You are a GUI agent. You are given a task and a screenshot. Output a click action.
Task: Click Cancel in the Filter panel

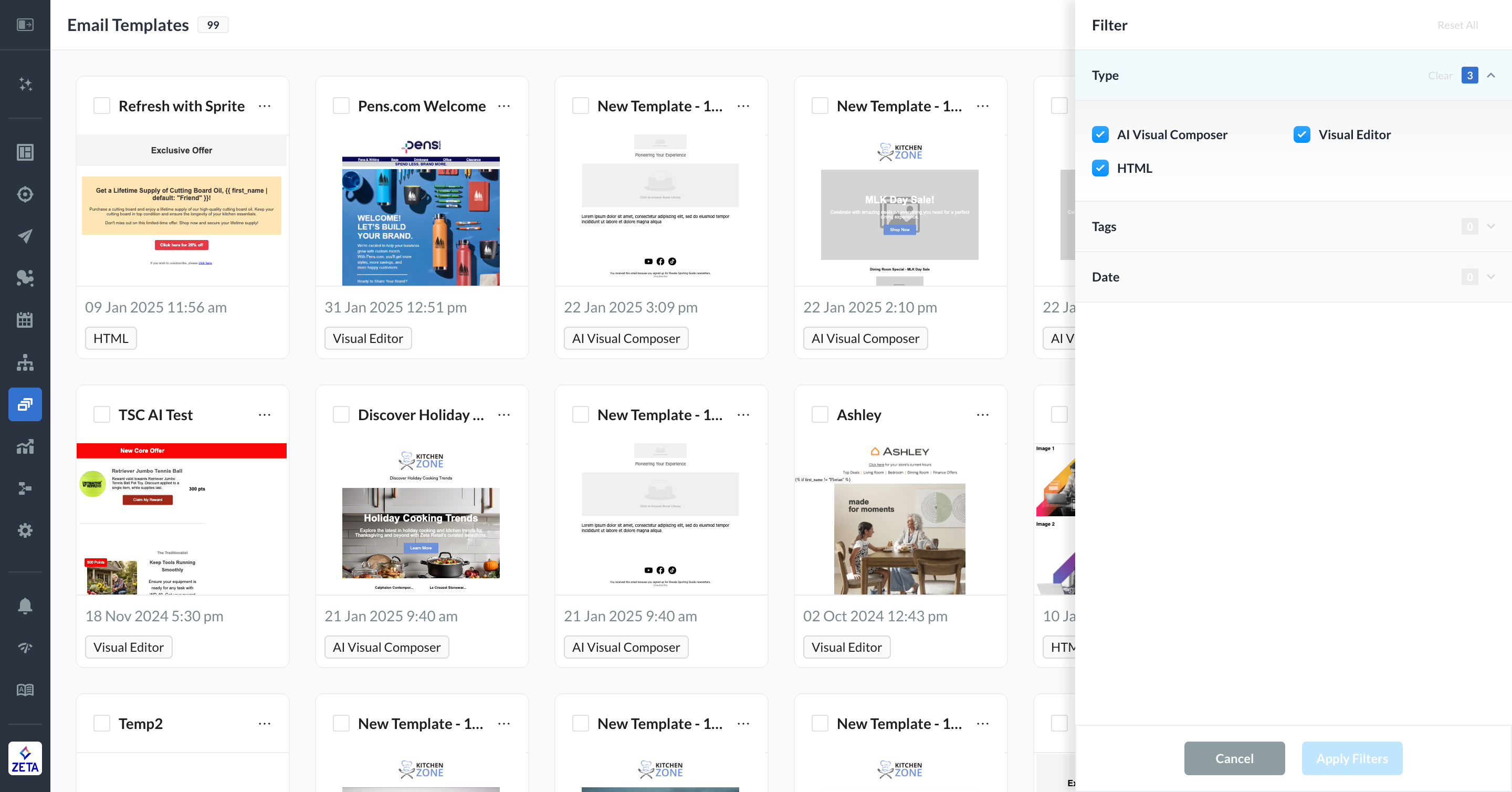coord(1234,758)
